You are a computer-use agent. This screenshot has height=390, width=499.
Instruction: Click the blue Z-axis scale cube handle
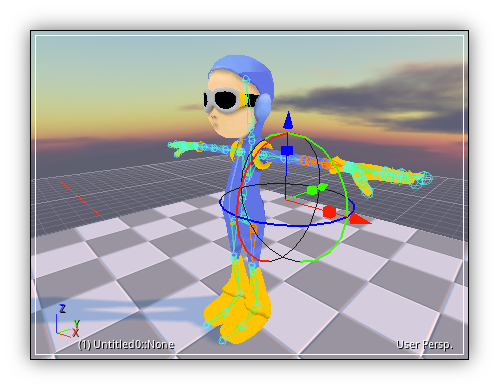click(x=287, y=150)
